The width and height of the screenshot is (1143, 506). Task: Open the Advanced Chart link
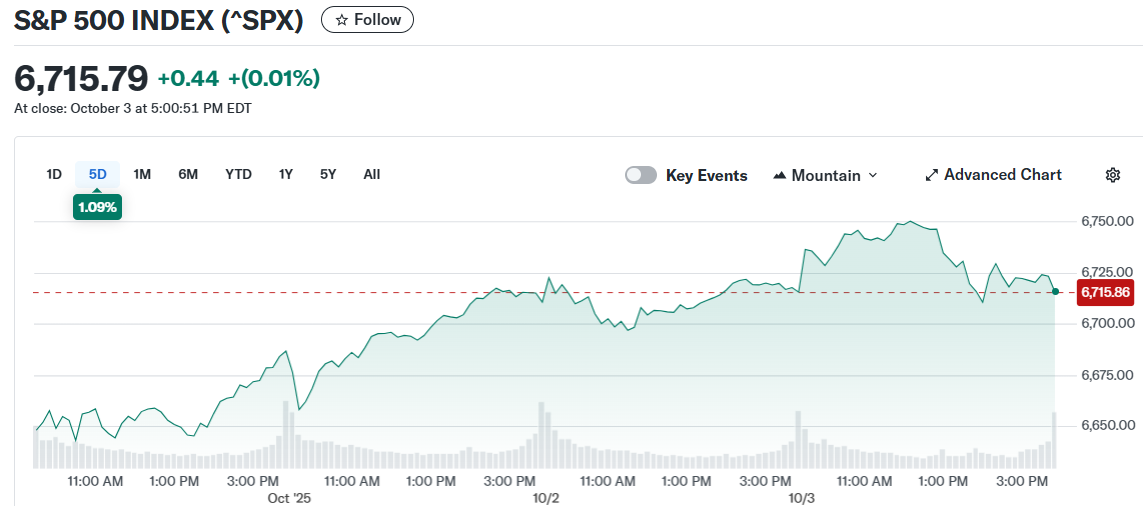[1002, 175]
